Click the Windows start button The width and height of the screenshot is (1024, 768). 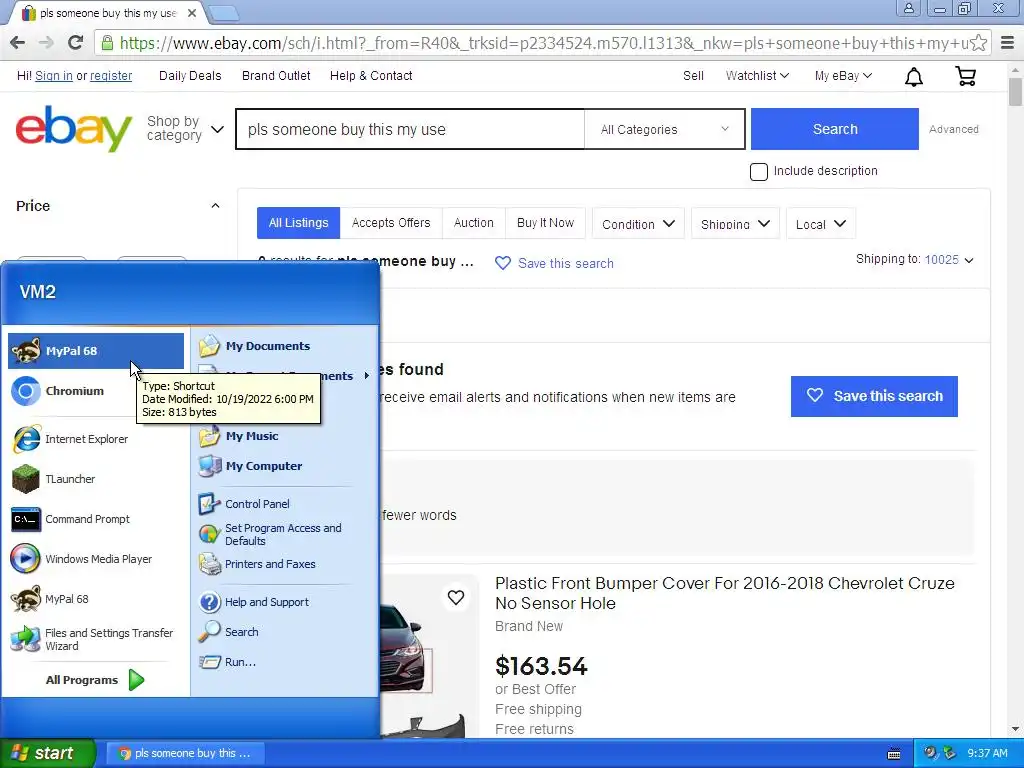47,753
